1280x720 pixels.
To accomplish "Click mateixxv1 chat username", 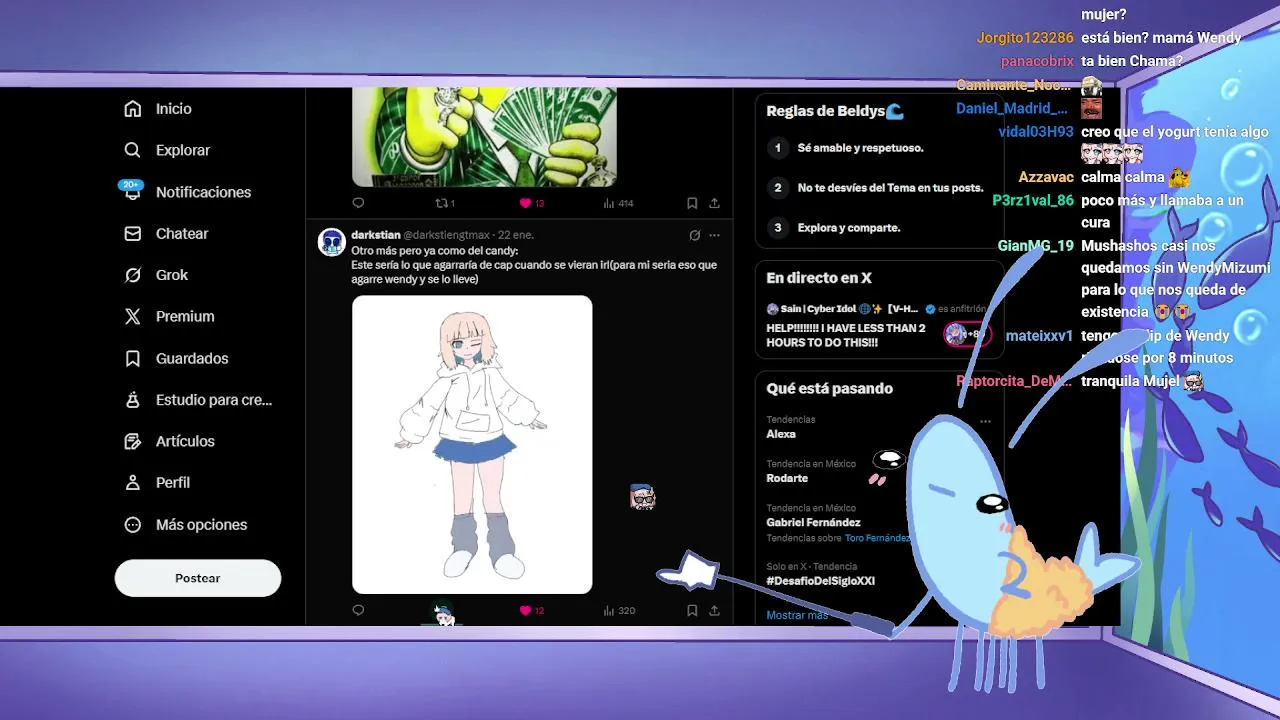I will [x=1039, y=336].
